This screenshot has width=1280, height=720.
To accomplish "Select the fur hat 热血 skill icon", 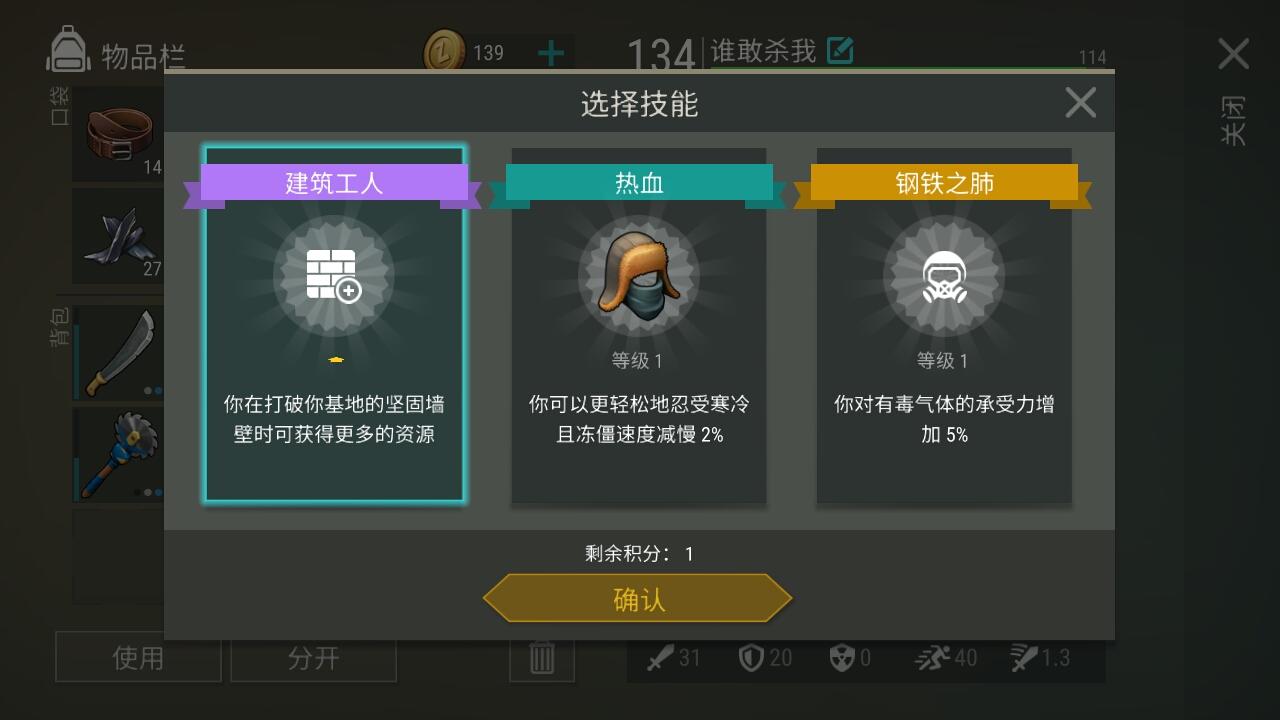I will coord(639,276).
